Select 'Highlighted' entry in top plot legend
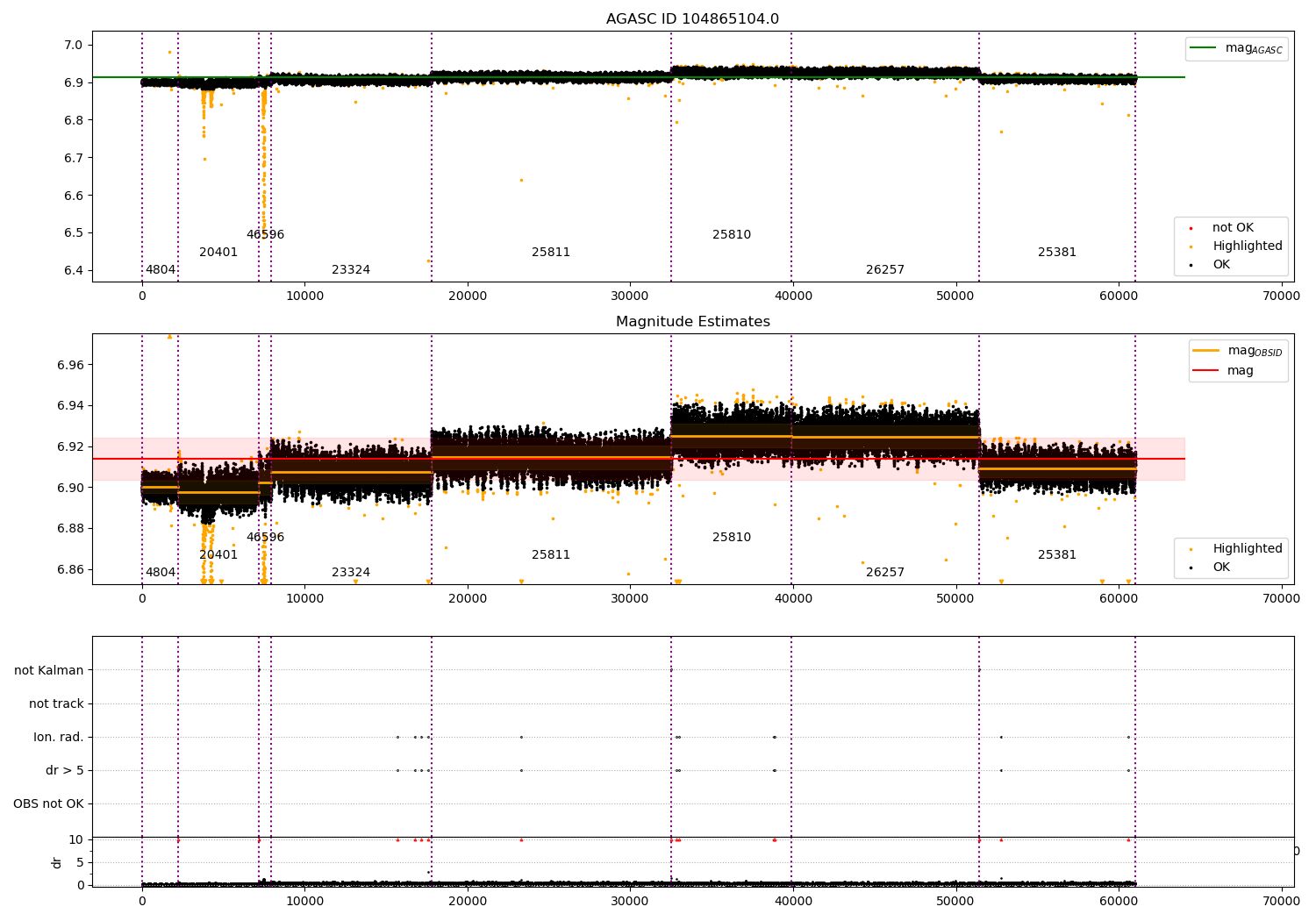1316x921 pixels. click(1247, 246)
